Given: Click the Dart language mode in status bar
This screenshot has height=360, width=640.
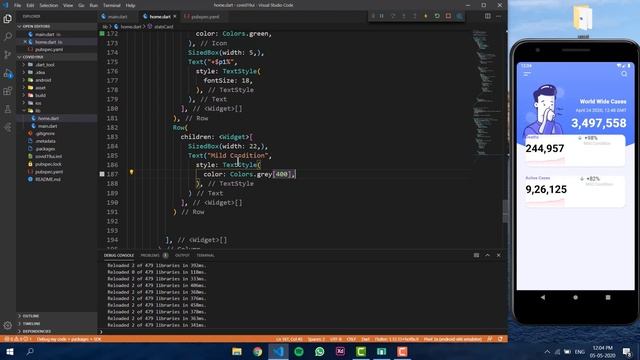Looking at the screenshot, I should coord(365,339).
